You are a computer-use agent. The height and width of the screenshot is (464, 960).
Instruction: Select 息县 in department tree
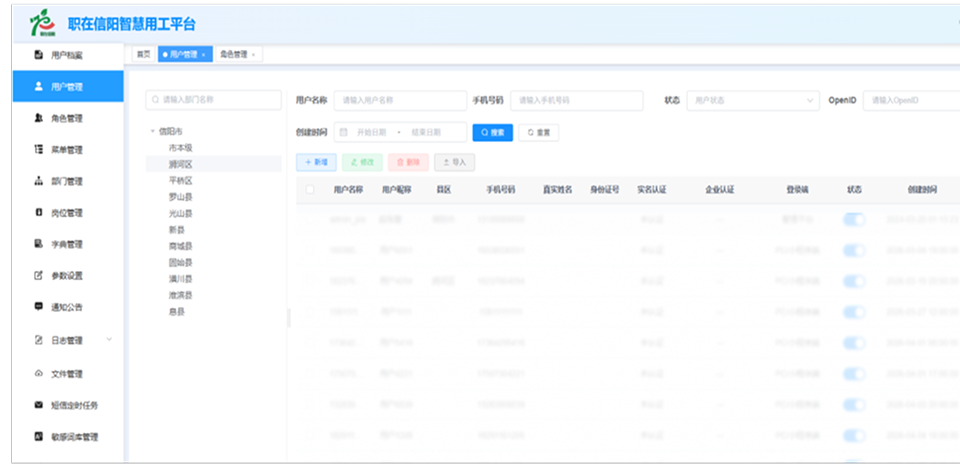[x=176, y=312]
